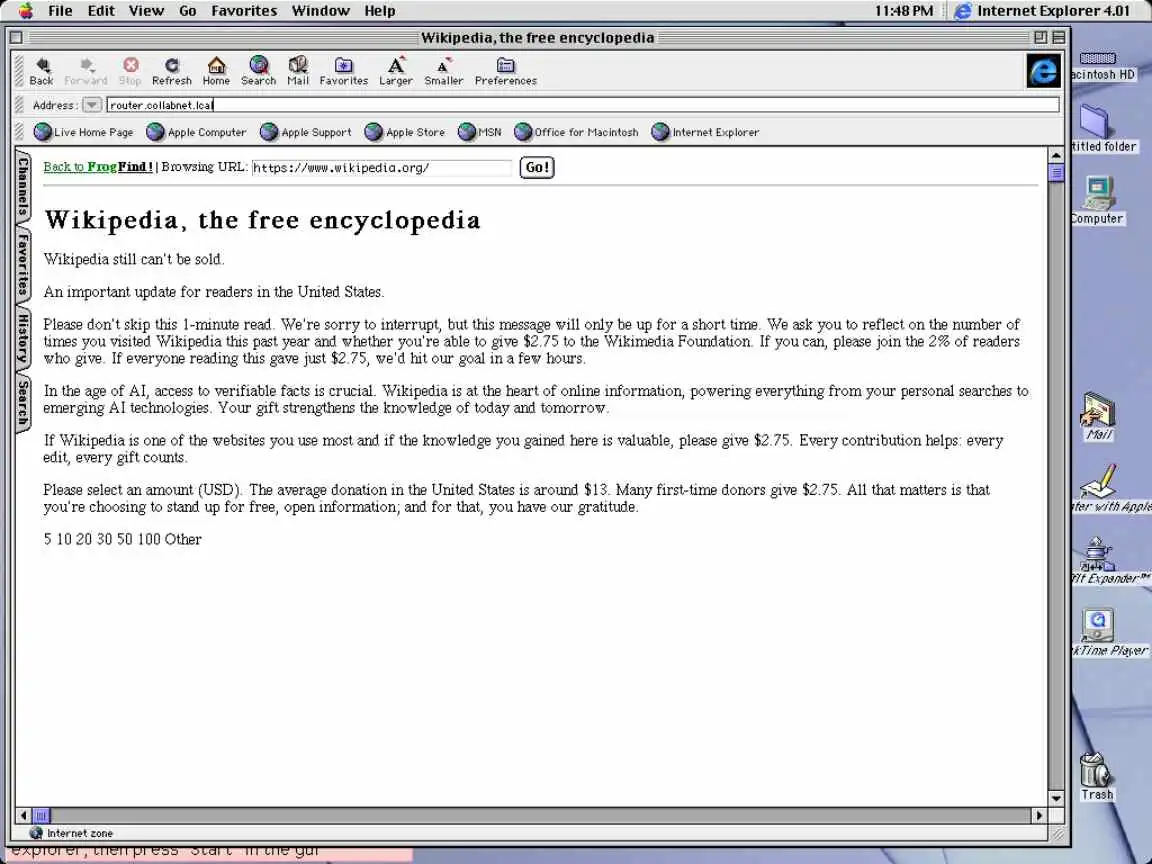
Task: Click the vertical scrollbar down arrow
Action: coord(1056,798)
